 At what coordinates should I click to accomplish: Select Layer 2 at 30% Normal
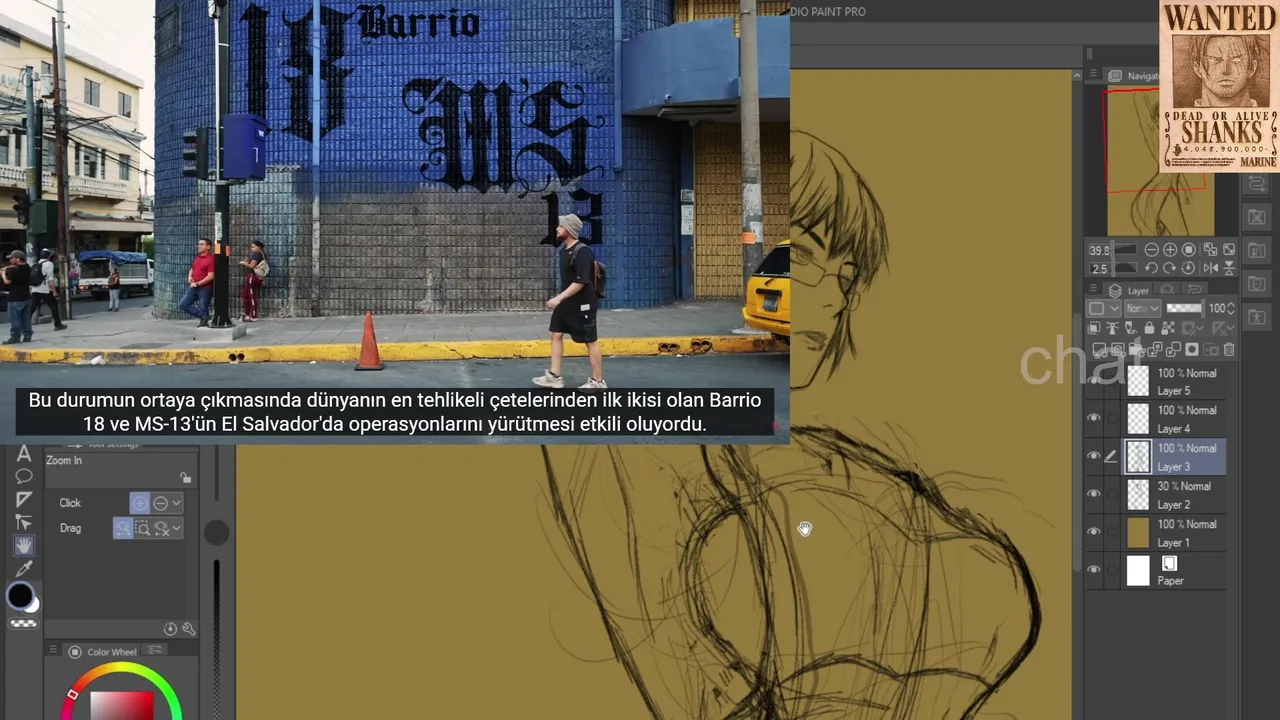pos(1175,495)
